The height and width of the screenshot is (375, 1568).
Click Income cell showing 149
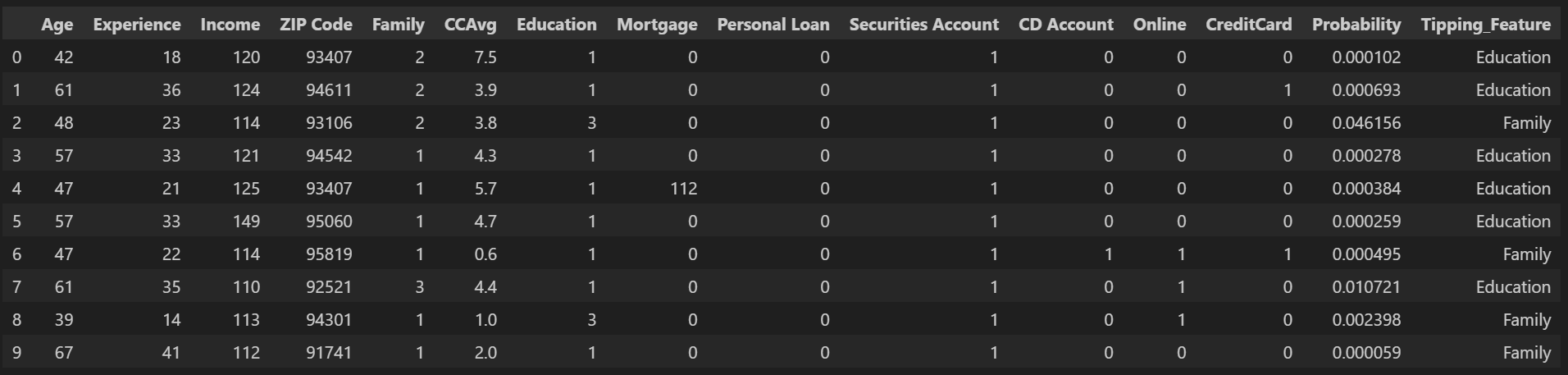[x=245, y=222]
